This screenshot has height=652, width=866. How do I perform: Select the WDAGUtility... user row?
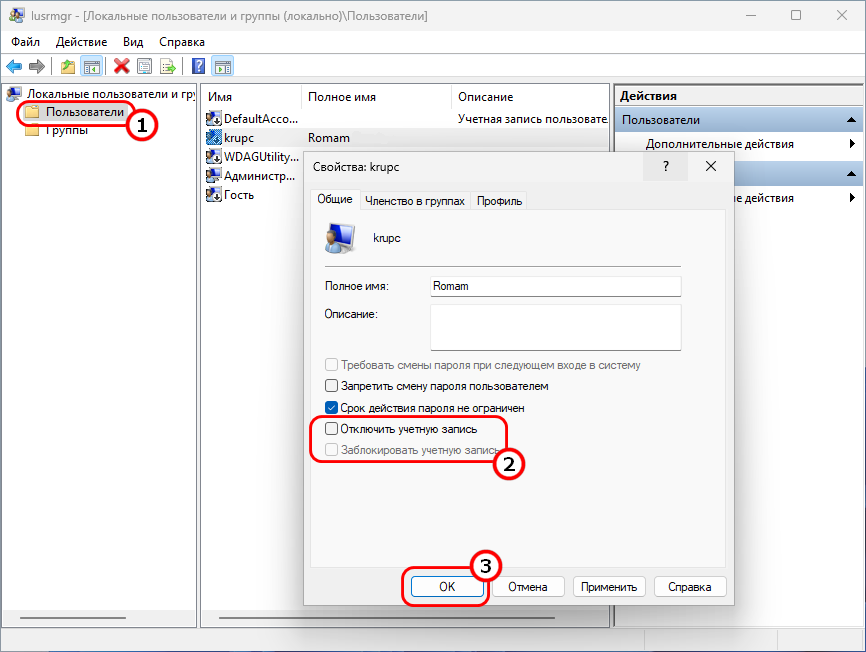261,157
